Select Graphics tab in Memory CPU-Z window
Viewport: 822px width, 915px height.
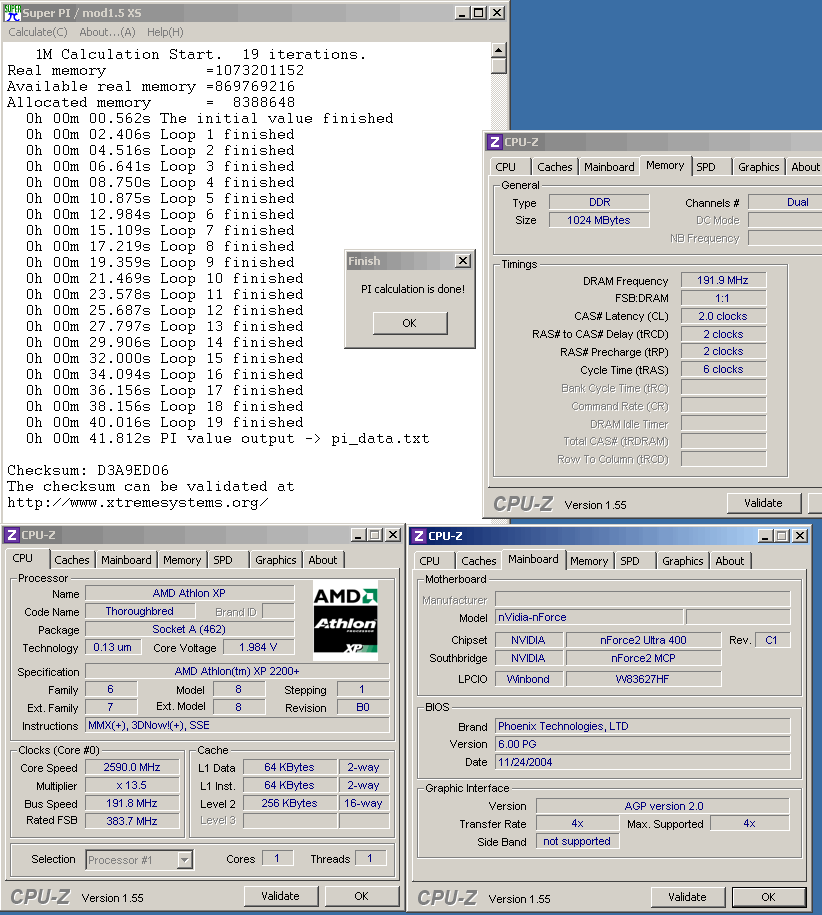click(x=758, y=167)
